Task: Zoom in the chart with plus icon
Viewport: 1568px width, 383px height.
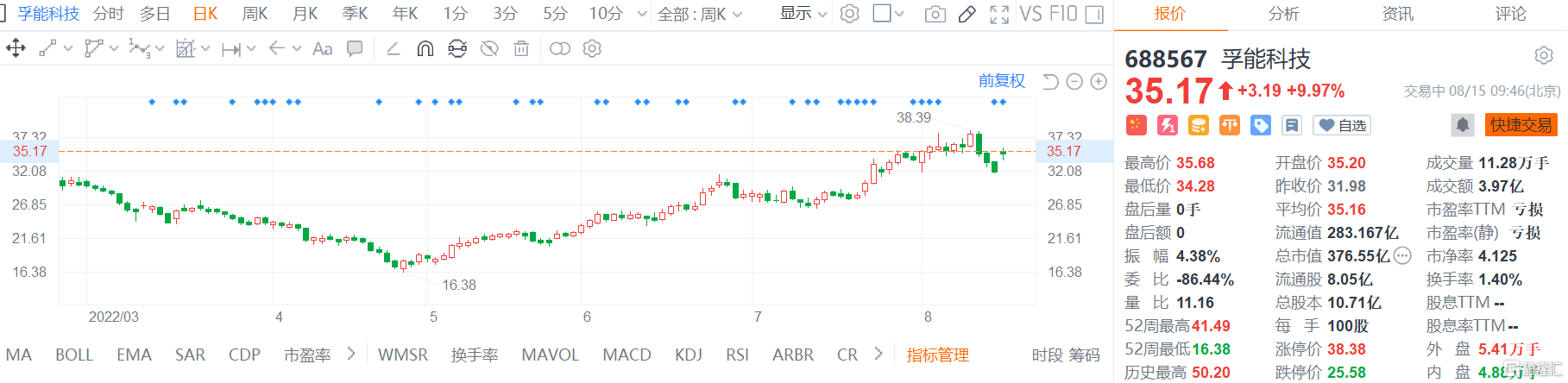Action: [x=1099, y=82]
